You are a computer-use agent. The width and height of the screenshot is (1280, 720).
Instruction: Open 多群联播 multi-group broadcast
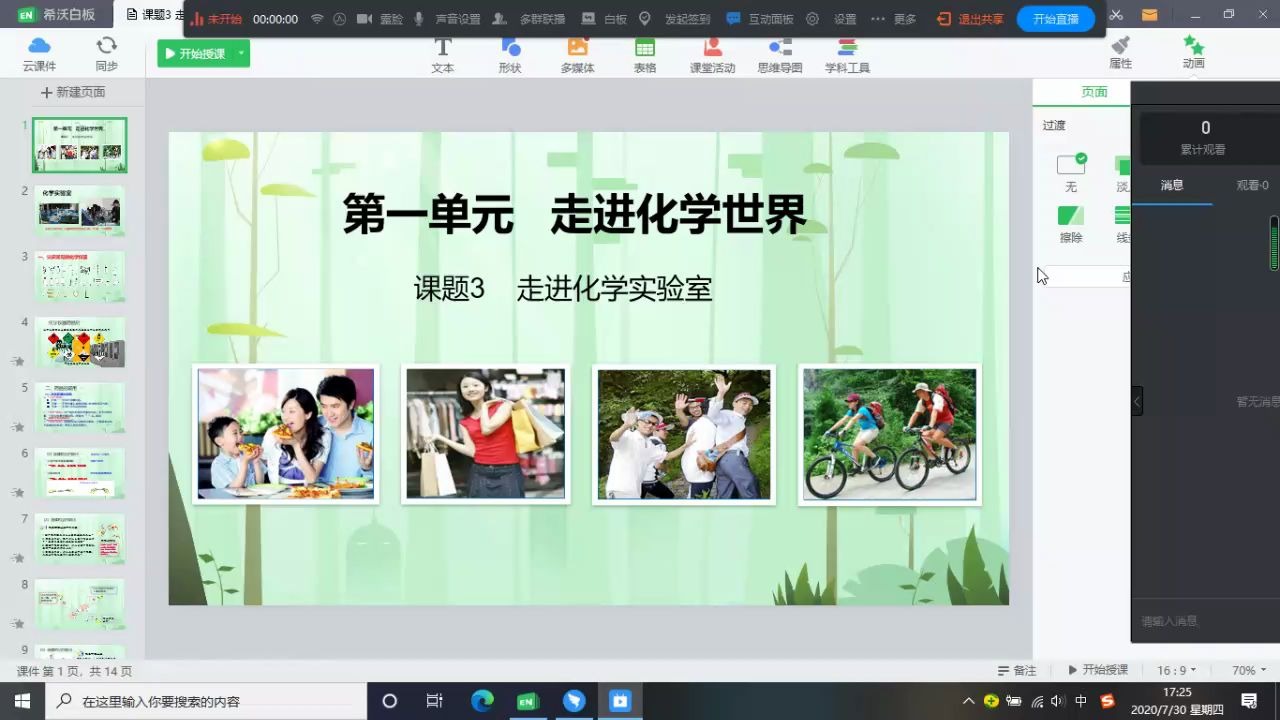pyautogui.click(x=529, y=19)
